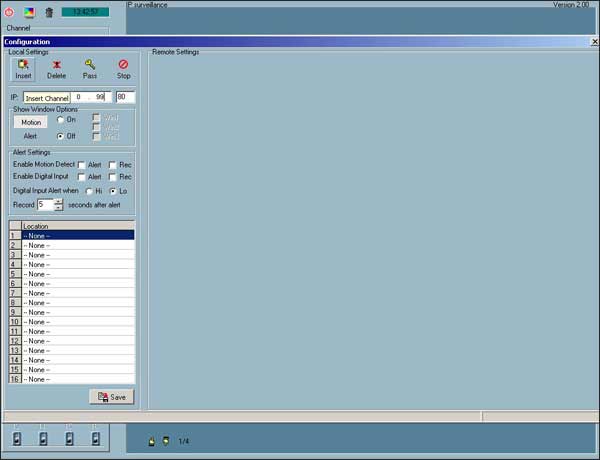
Task: Select location row 14 None
Action: pyautogui.click(x=78, y=360)
